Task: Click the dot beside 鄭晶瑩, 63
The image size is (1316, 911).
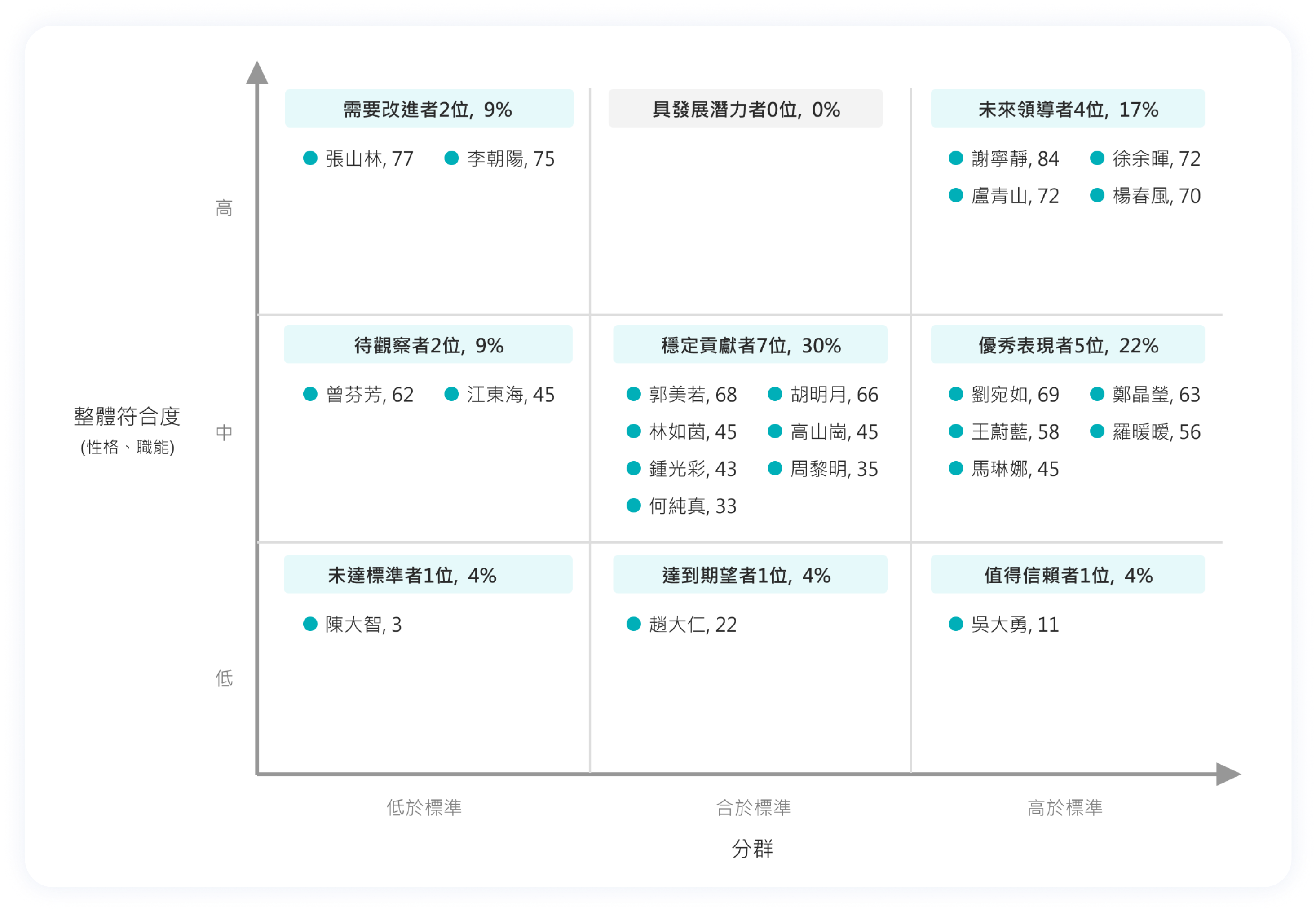Action: coord(1096,394)
